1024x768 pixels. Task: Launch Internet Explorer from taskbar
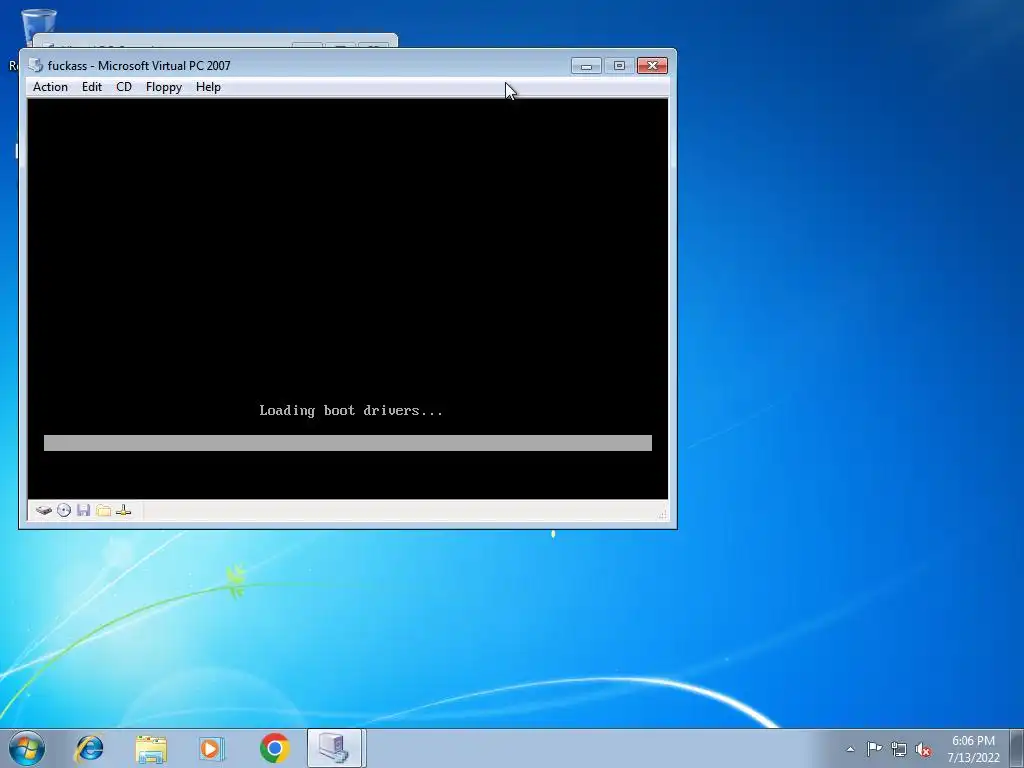pos(89,748)
